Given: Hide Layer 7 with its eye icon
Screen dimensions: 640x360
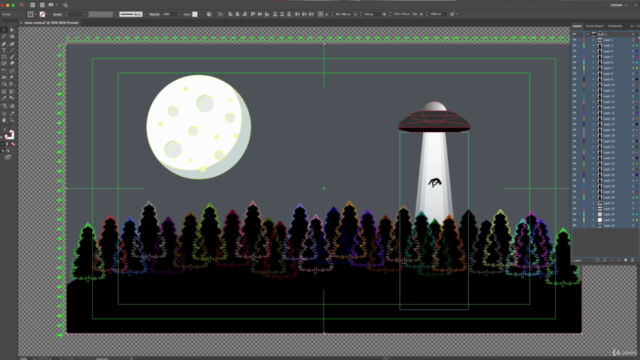Looking at the screenshot, I should tap(575, 68).
